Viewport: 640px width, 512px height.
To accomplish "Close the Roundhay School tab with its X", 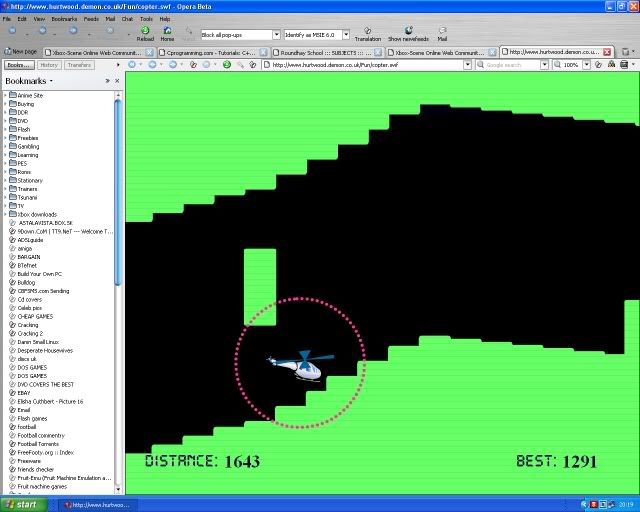I will (x=378, y=52).
